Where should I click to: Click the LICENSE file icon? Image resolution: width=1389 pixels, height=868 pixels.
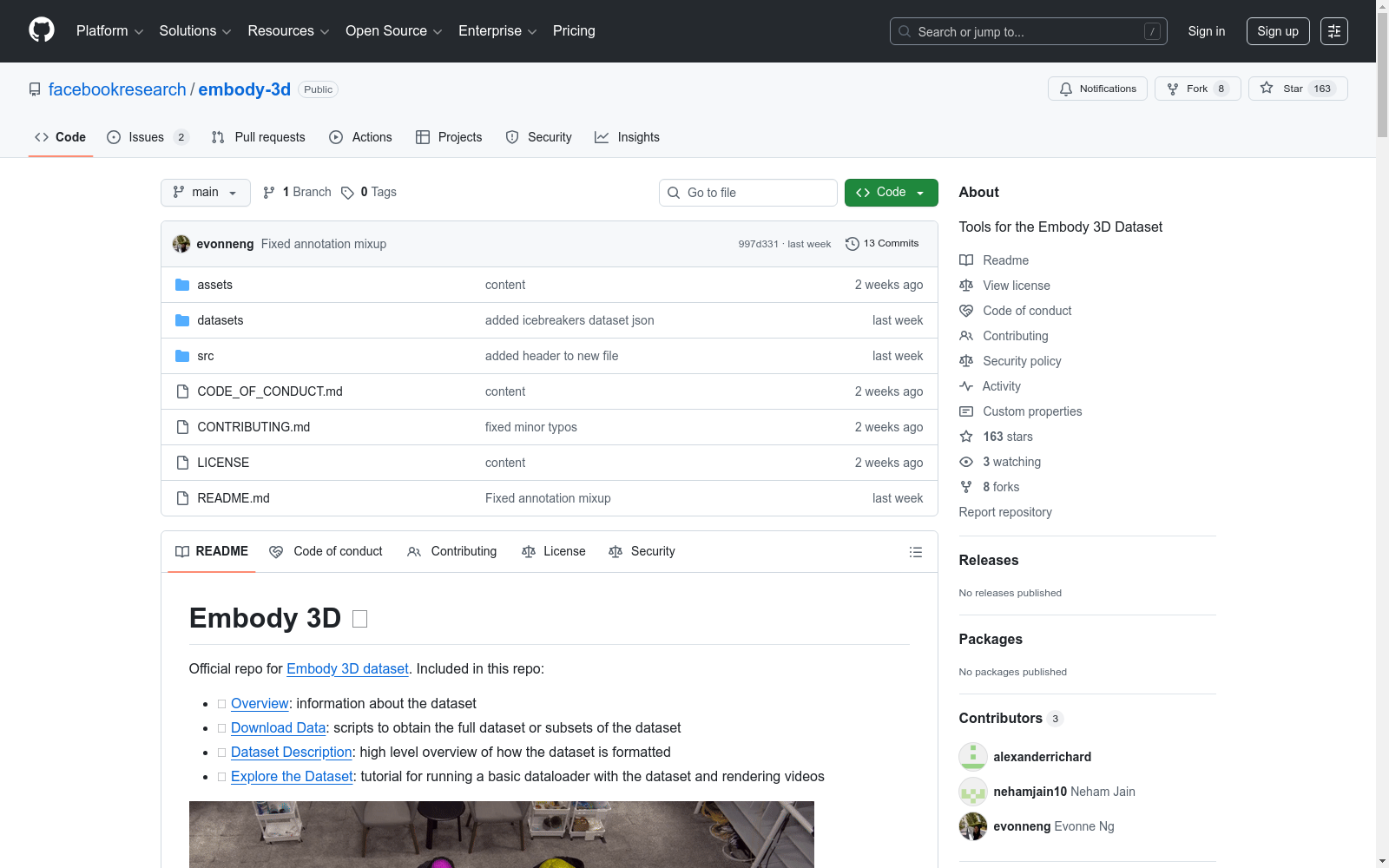(182, 463)
